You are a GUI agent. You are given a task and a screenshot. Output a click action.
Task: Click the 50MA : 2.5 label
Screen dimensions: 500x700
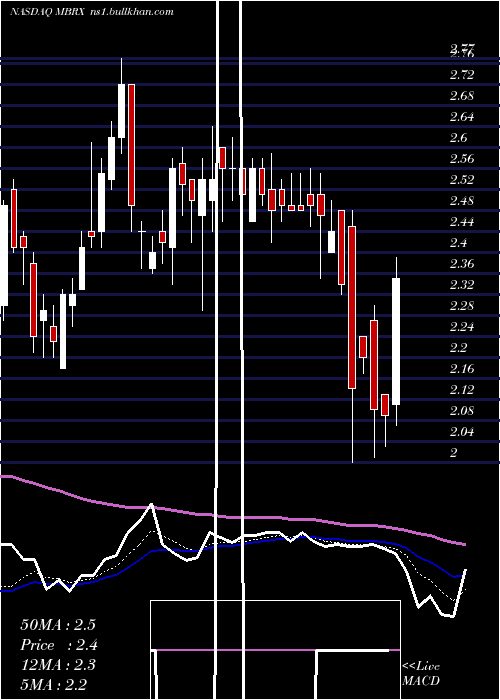click(x=58, y=625)
